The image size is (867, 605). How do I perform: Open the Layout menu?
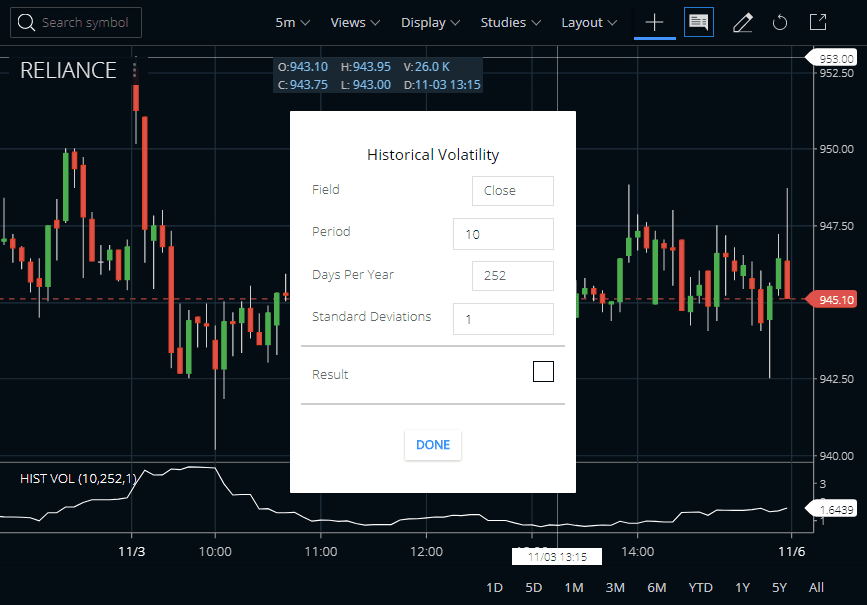click(588, 21)
